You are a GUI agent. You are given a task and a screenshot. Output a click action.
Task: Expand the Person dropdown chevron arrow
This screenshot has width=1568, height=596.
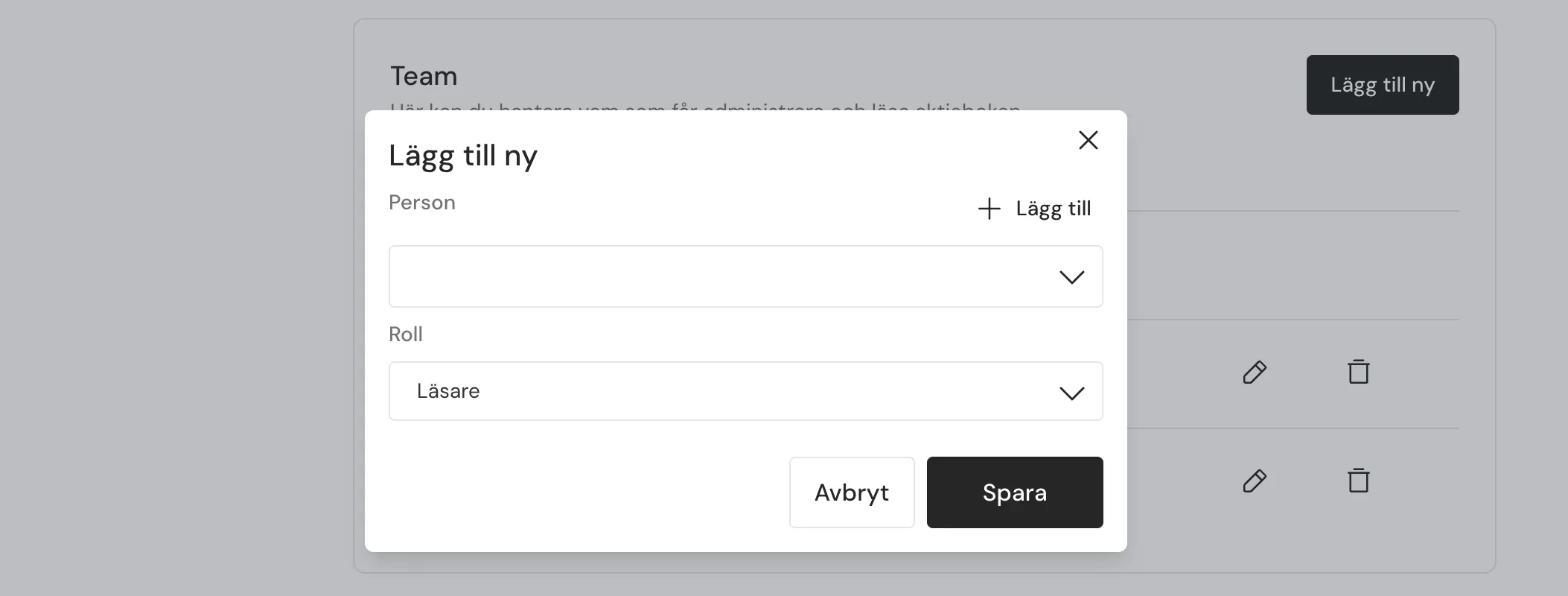1071,277
